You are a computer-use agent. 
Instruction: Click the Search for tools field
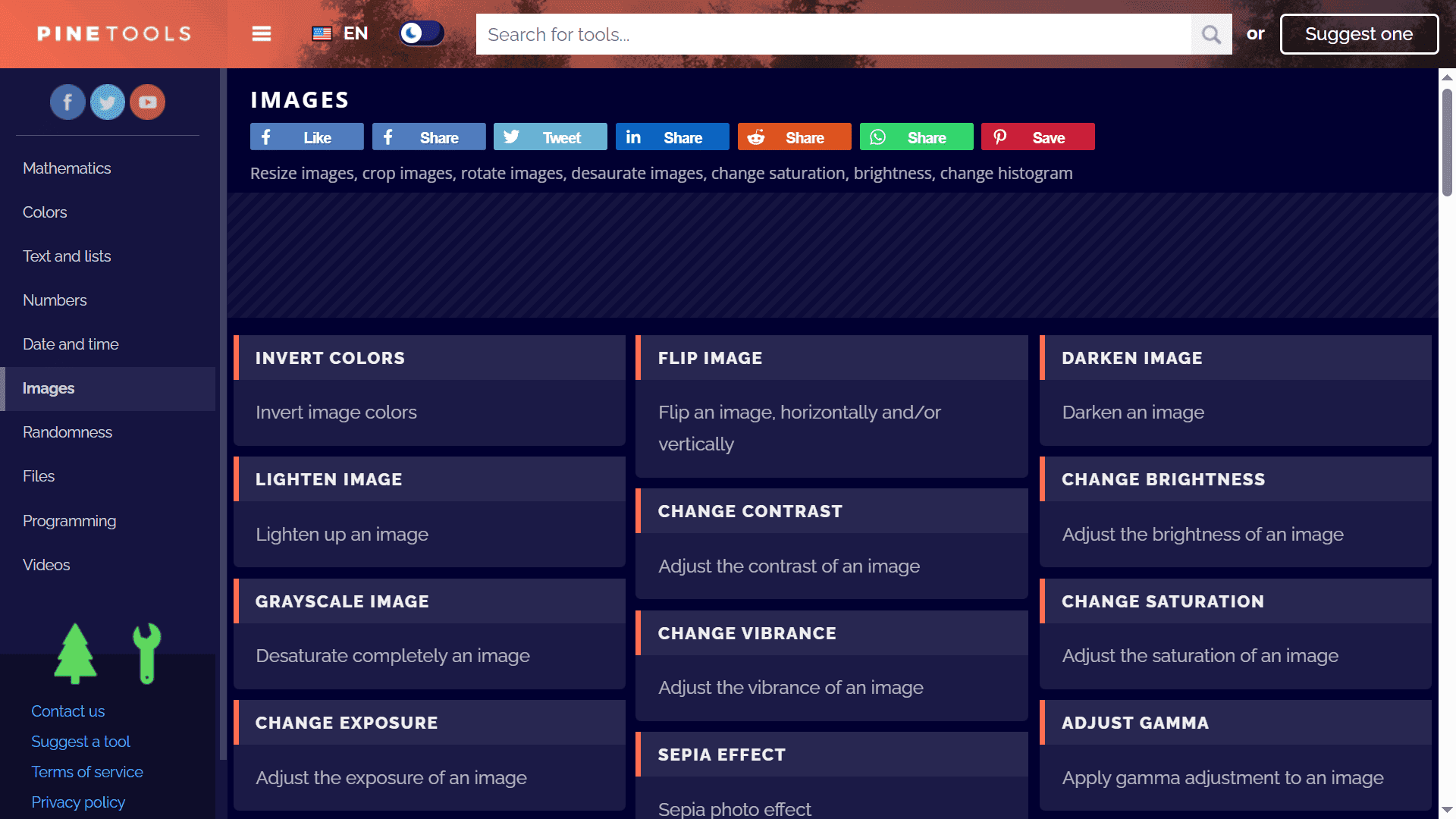click(833, 34)
